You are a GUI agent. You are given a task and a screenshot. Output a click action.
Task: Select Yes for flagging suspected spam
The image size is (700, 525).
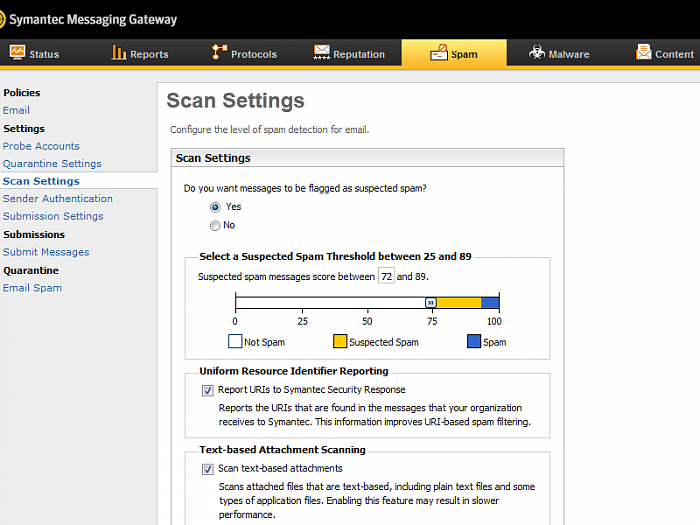click(215, 207)
